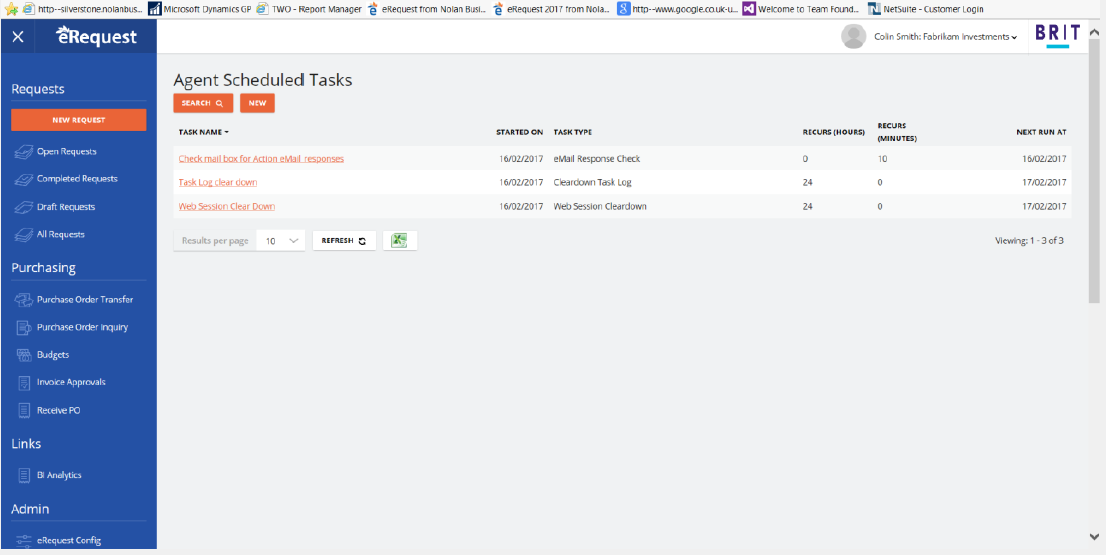Viewport: 1106px width, 557px height.
Task: Click the Purchase Order Transfer truck icon
Action: pos(24,300)
